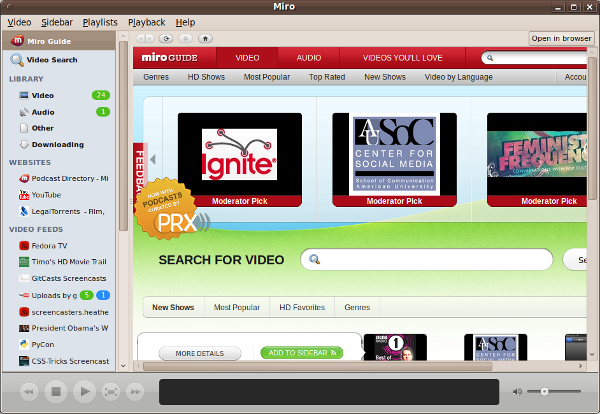Select the HD Favorites listing tab
Image resolution: width=600 pixels, height=414 pixels.
tap(302, 307)
